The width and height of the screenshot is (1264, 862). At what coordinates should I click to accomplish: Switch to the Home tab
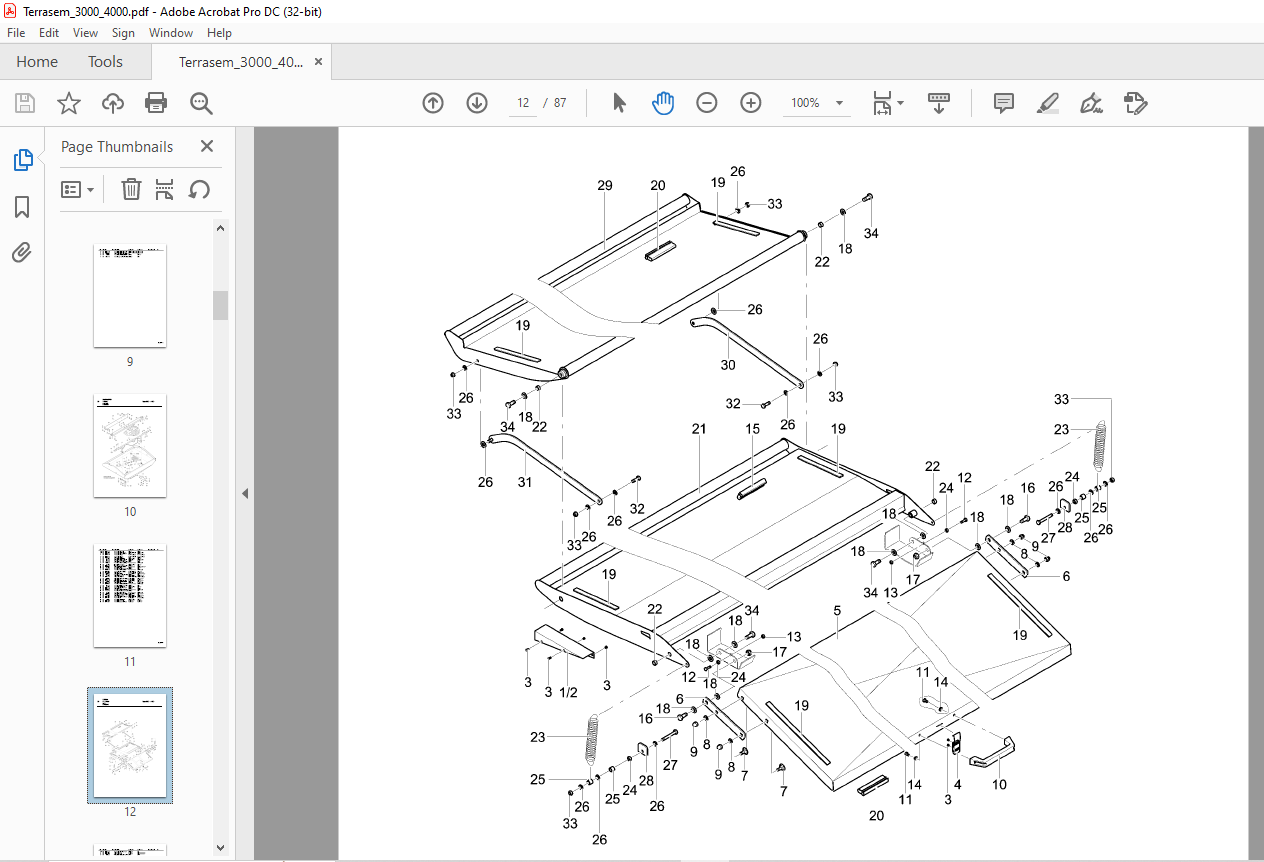(37, 62)
